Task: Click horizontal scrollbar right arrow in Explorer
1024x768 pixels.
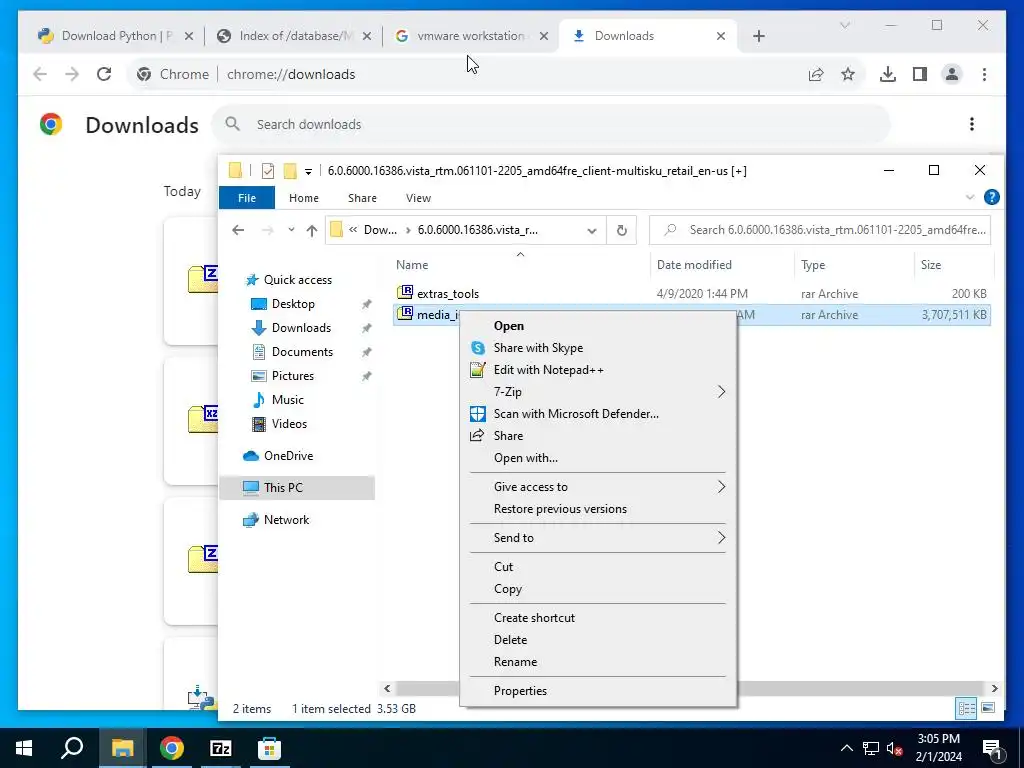Action: pyautogui.click(x=994, y=688)
